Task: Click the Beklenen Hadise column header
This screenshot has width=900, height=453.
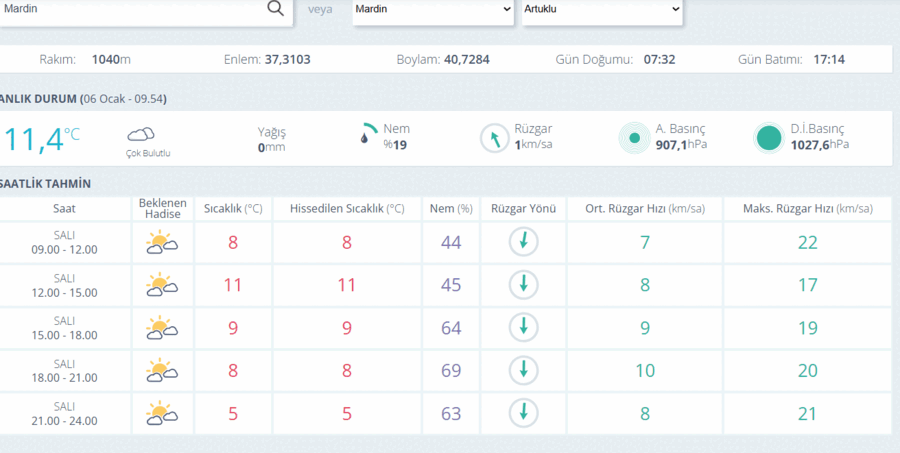Action: pyautogui.click(x=163, y=209)
